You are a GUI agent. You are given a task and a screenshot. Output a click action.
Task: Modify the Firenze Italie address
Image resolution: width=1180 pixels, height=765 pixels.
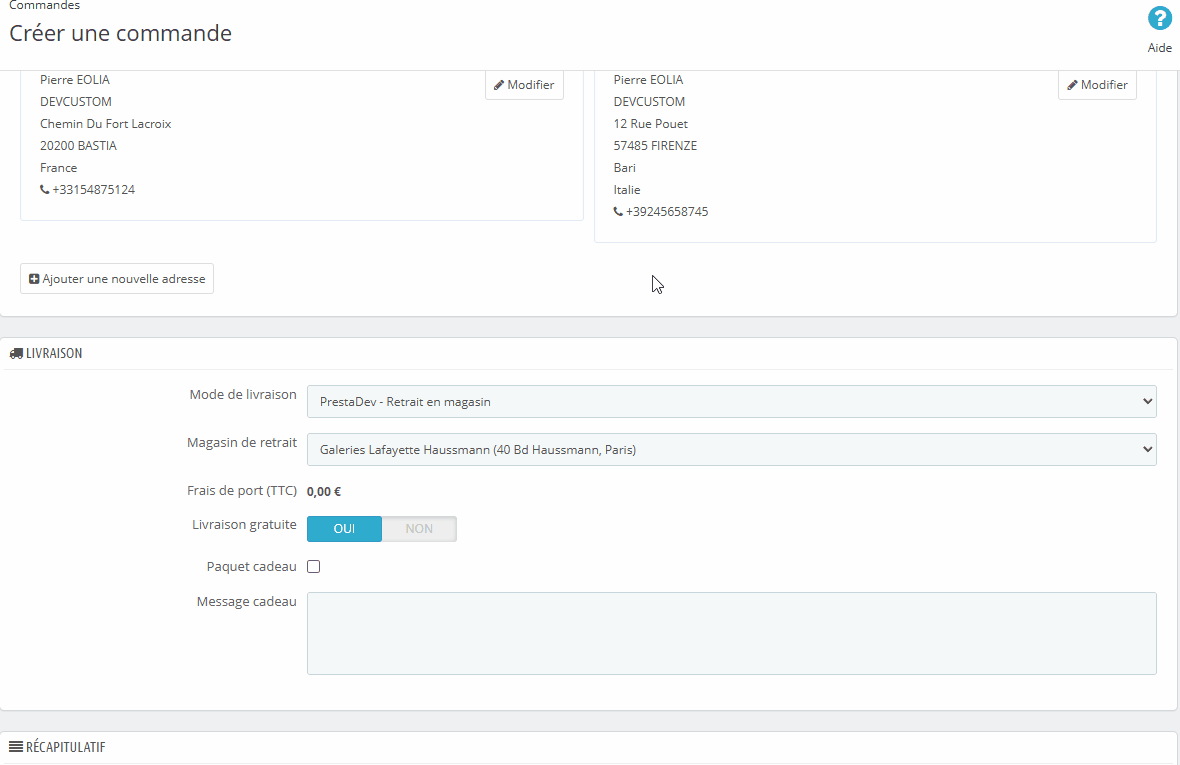click(x=1097, y=85)
